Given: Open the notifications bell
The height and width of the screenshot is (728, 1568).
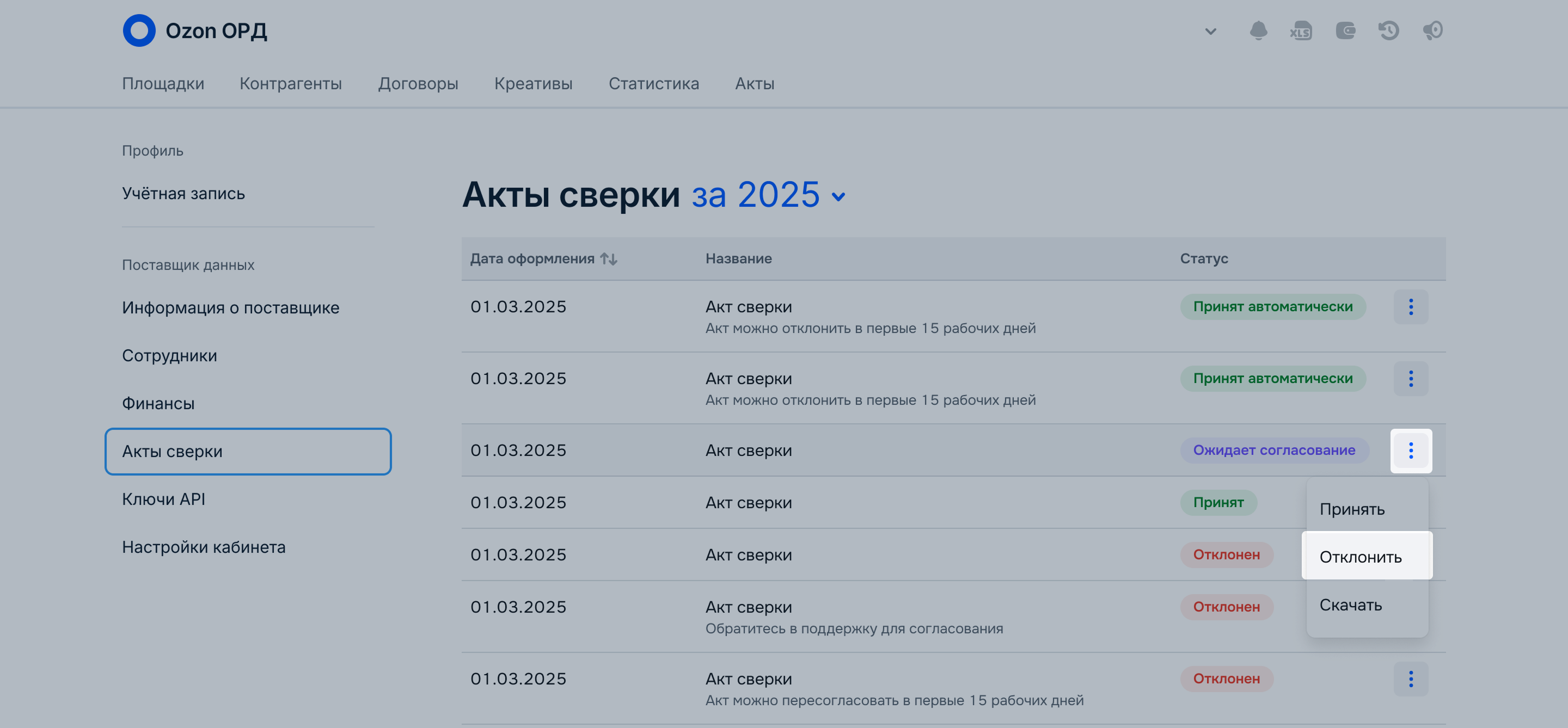Looking at the screenshot, I should [x=1258, y=30].
